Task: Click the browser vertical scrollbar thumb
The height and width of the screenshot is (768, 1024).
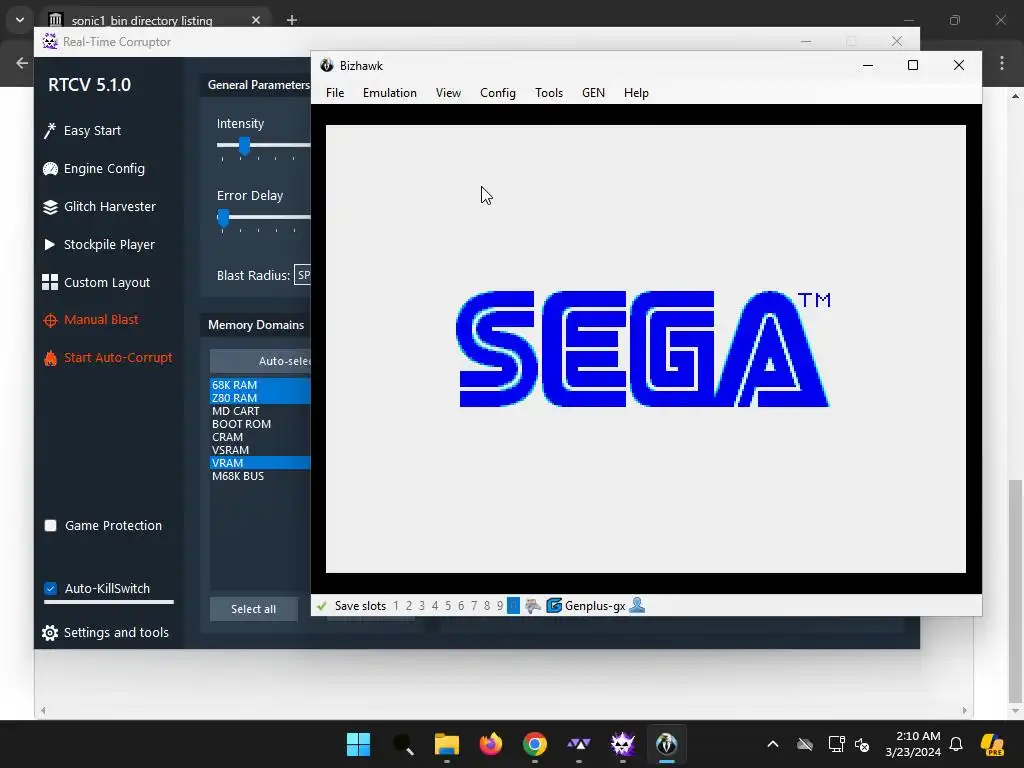Action: [x=1014, y=590]
